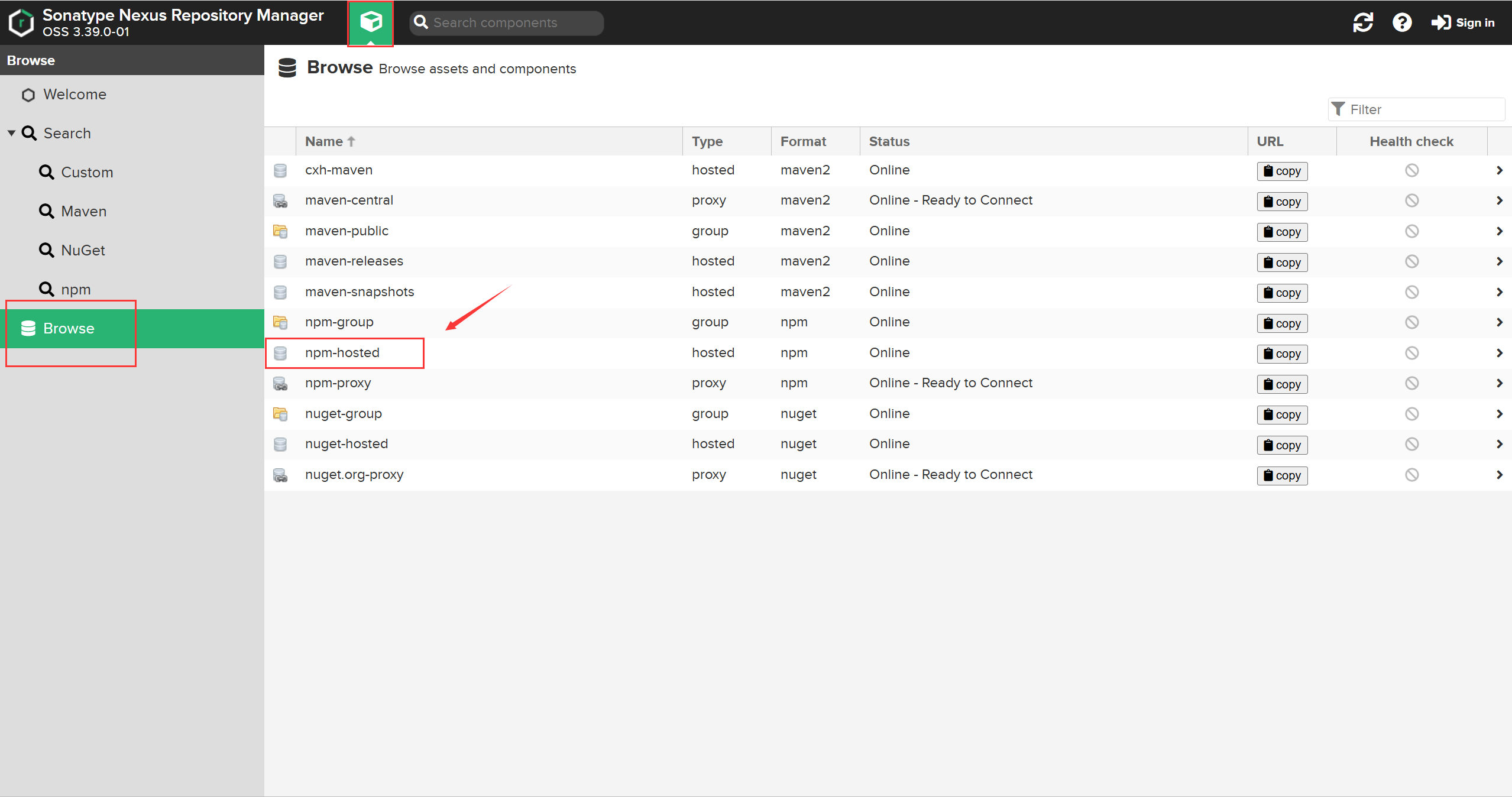The height and width of the screenshot is (797, 1512).
Task: Click the refresh icon in top bar
Action: [x=1363, y=22]
